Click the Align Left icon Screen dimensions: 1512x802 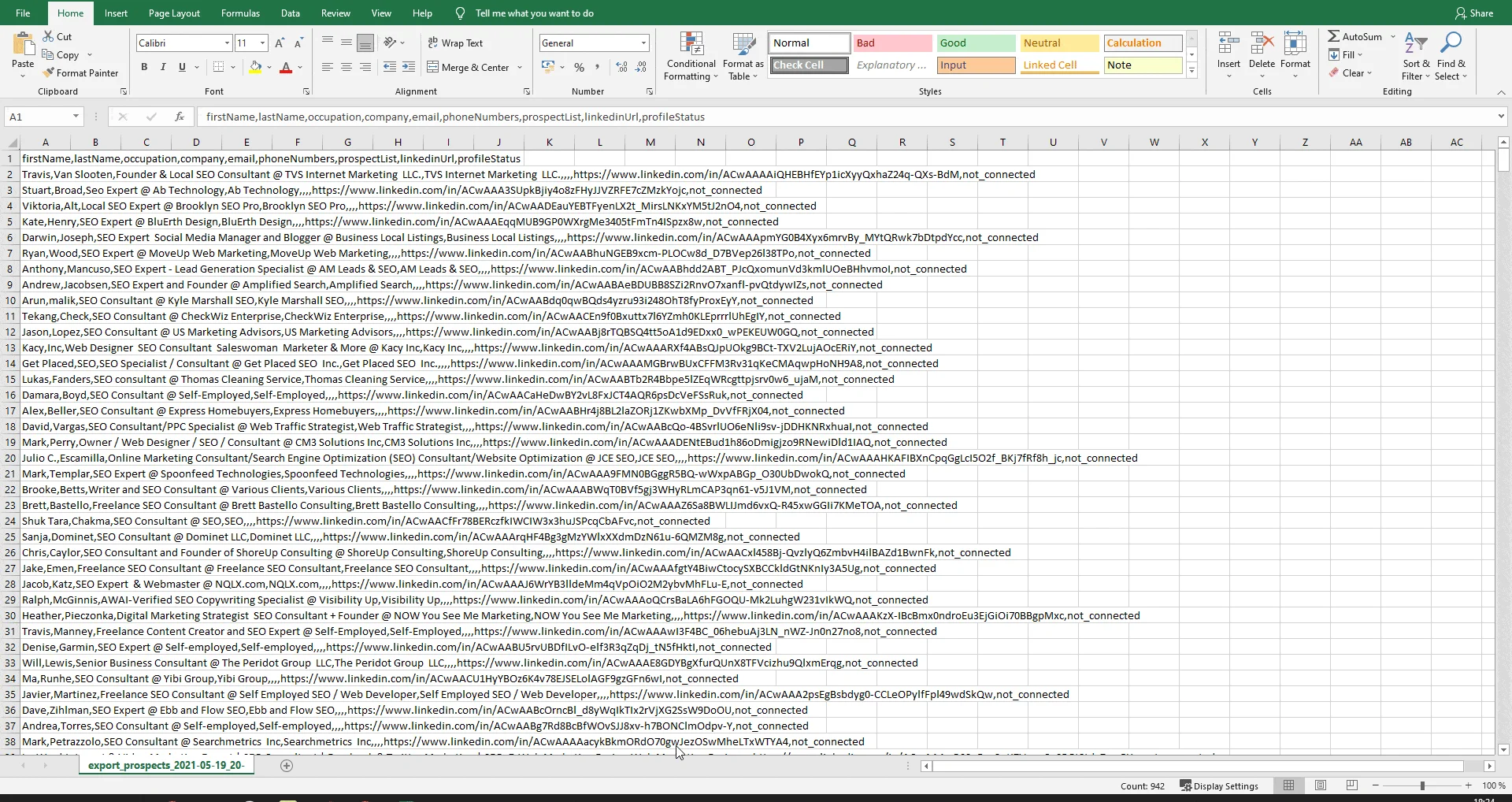pyautogui.click(x=328, y=67)
